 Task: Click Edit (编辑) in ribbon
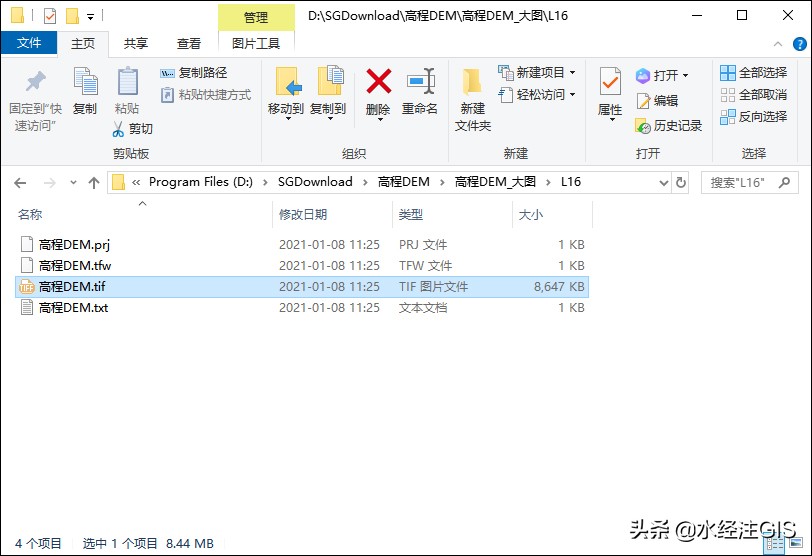(657, 100)
